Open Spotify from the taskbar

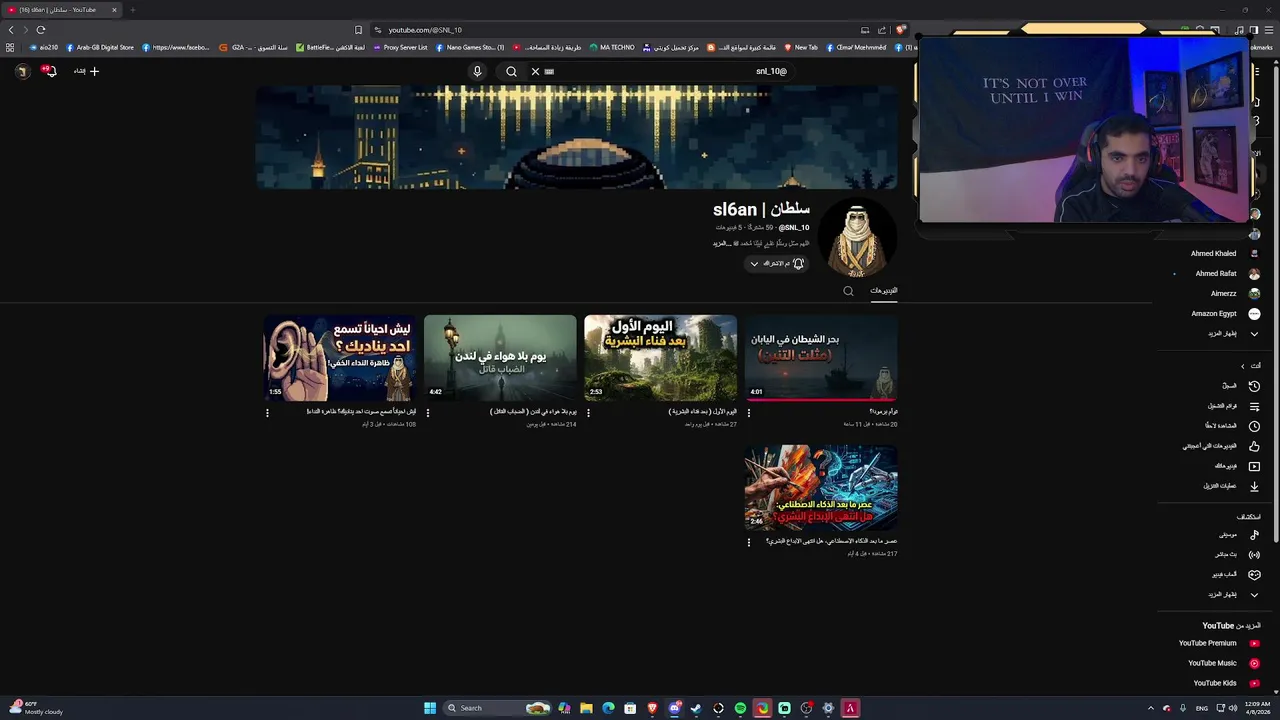[740, 708]
